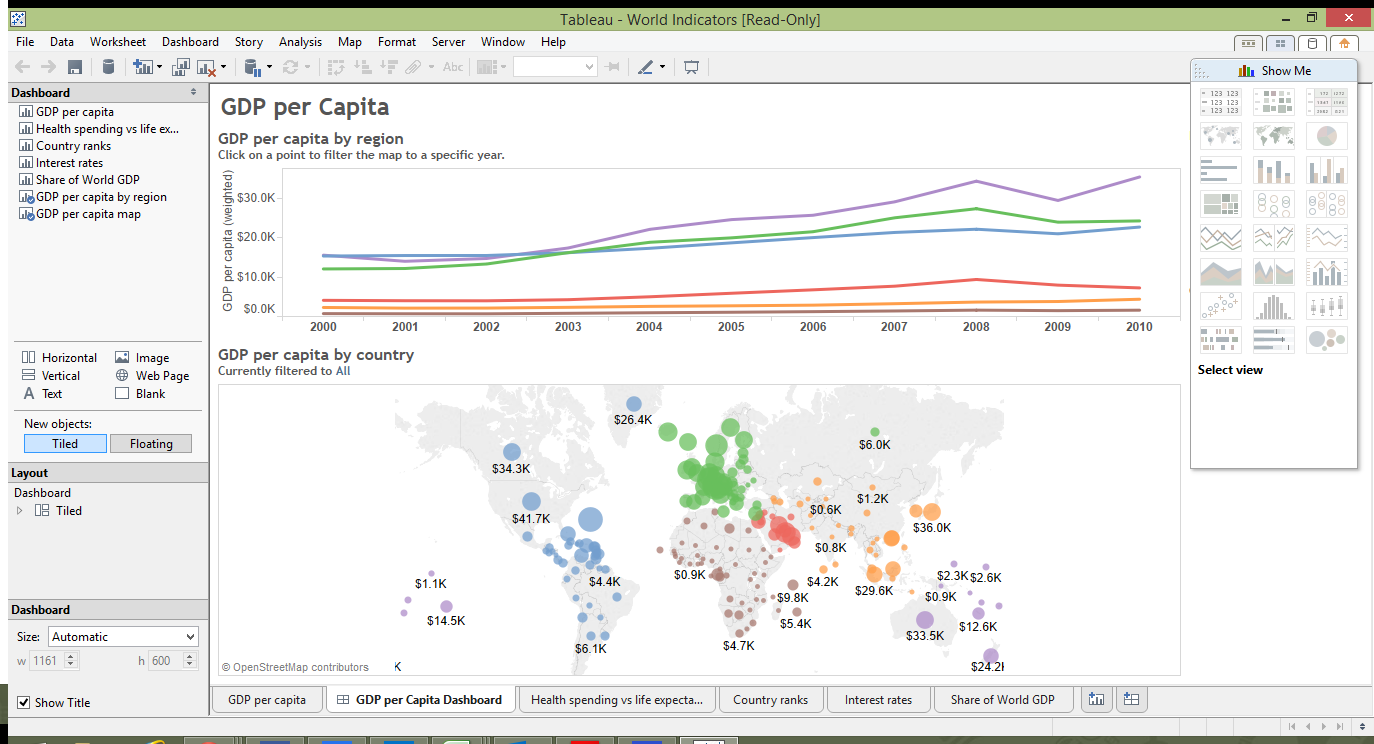The height and width of the screenshot is (744, 1374).
Task: Click the Save icon
Action: (73, 66)
